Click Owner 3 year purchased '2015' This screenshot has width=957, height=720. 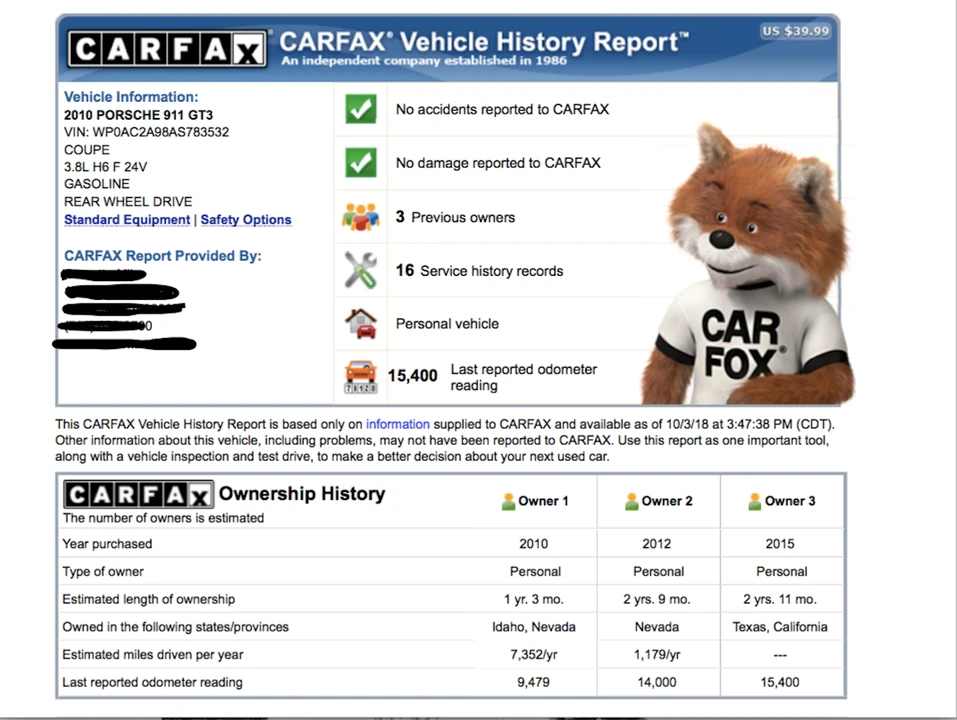tap(780, 544)
